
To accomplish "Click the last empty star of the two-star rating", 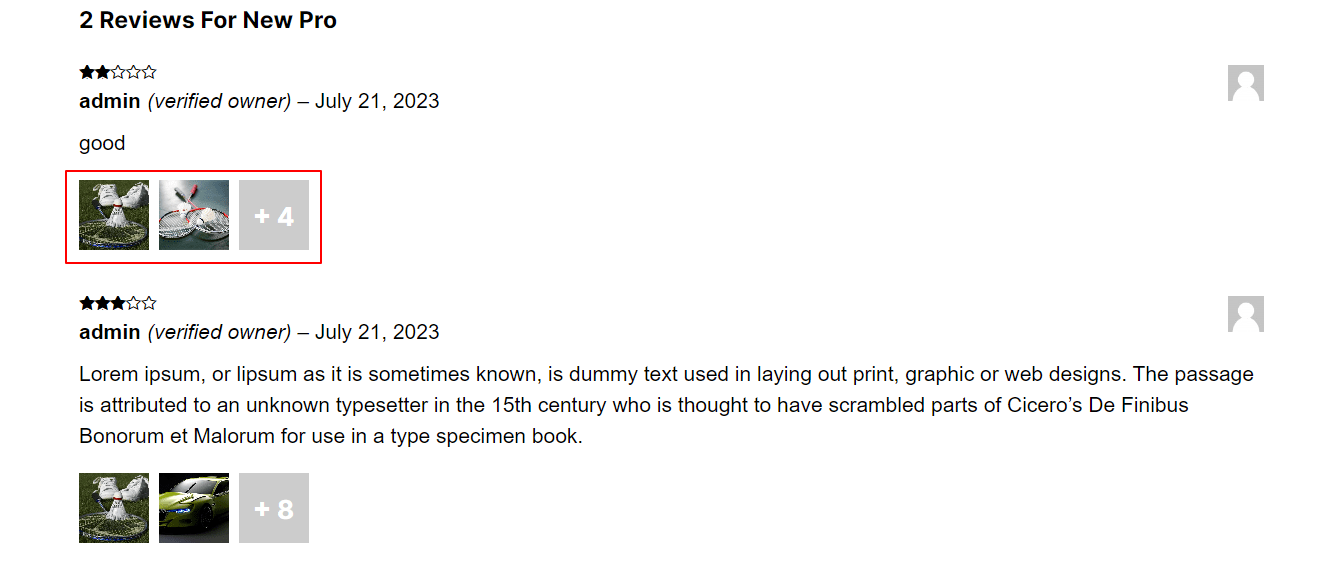I will (149, 72).
